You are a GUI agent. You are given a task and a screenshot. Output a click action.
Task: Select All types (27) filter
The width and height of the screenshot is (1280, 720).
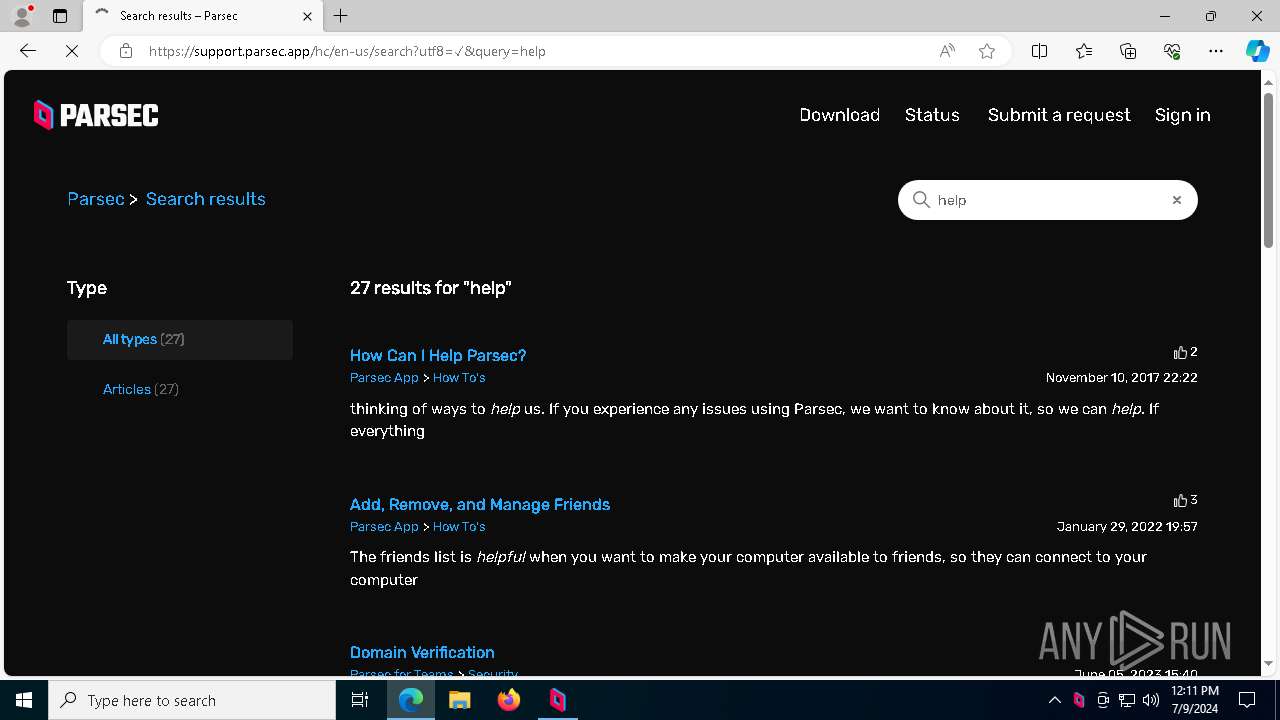180,340
